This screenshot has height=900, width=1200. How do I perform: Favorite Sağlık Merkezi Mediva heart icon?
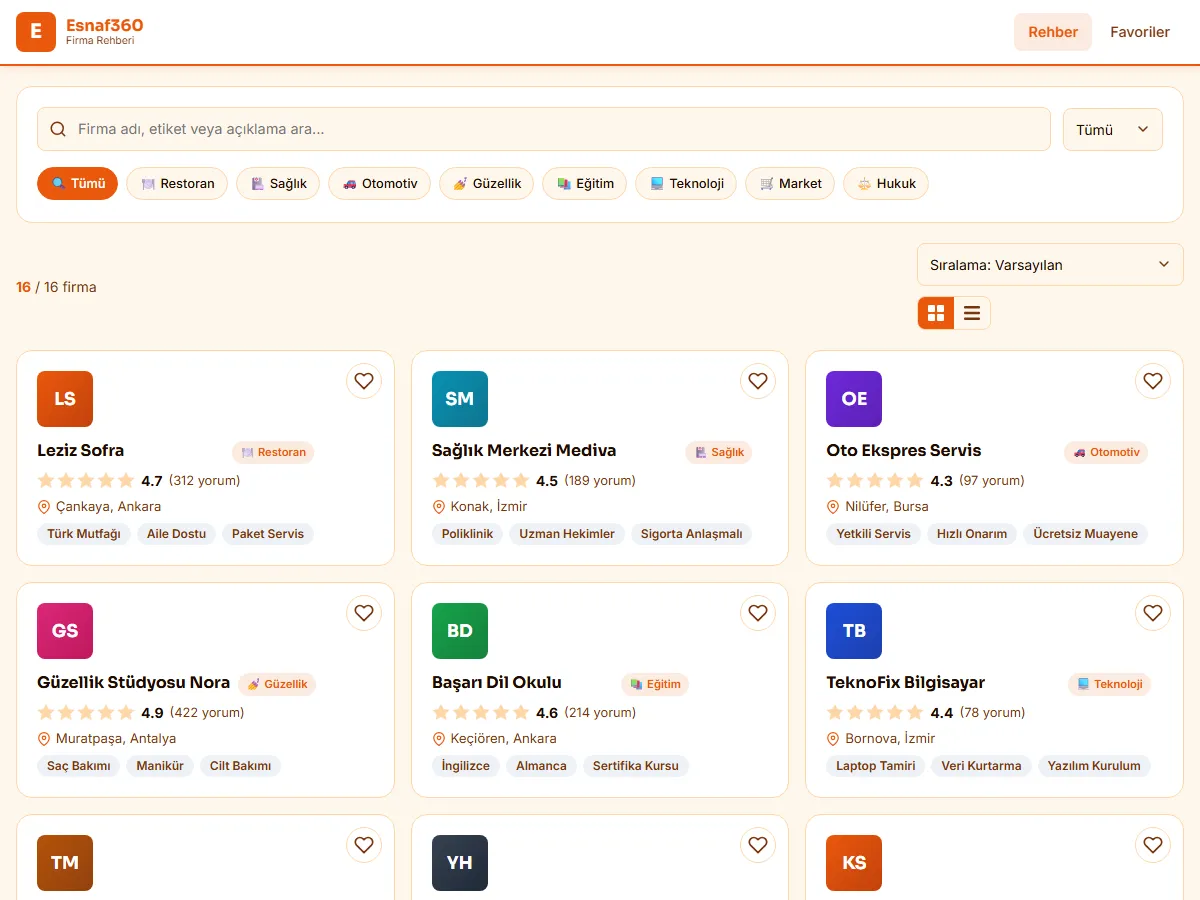coord(758,381)
